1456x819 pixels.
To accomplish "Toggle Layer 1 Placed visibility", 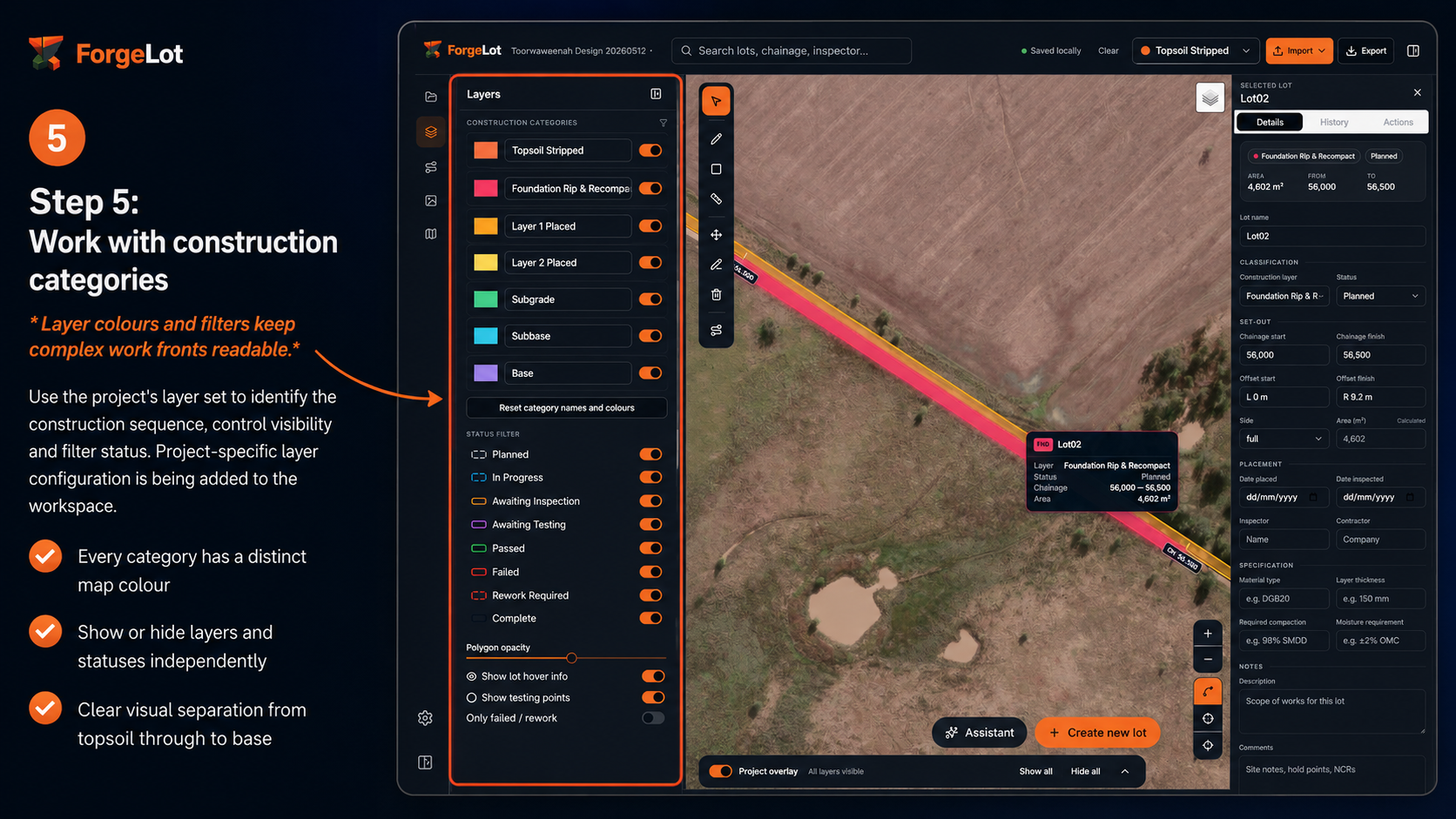I will [650, 226].
